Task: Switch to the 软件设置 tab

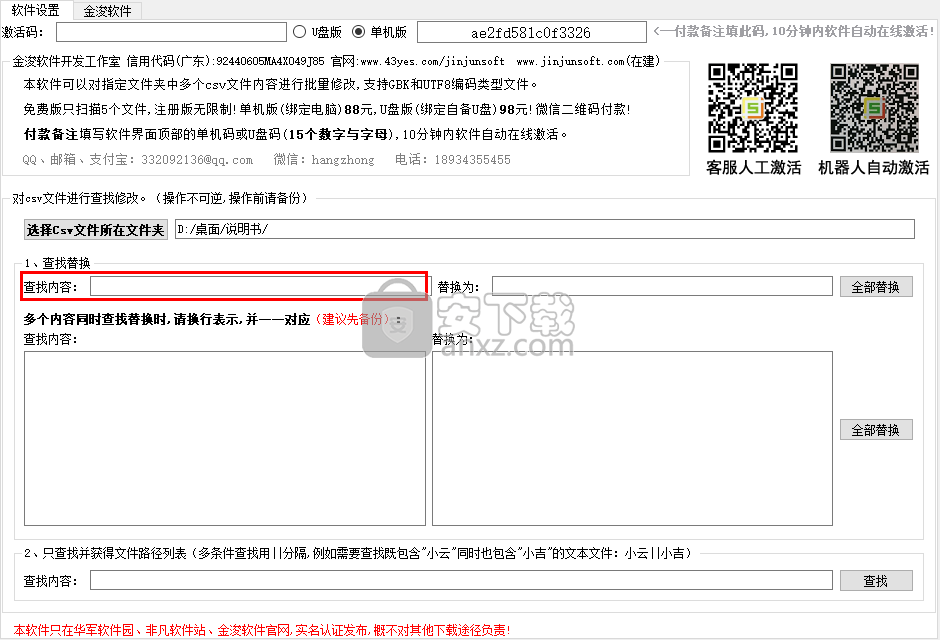Action: [36, 10]
